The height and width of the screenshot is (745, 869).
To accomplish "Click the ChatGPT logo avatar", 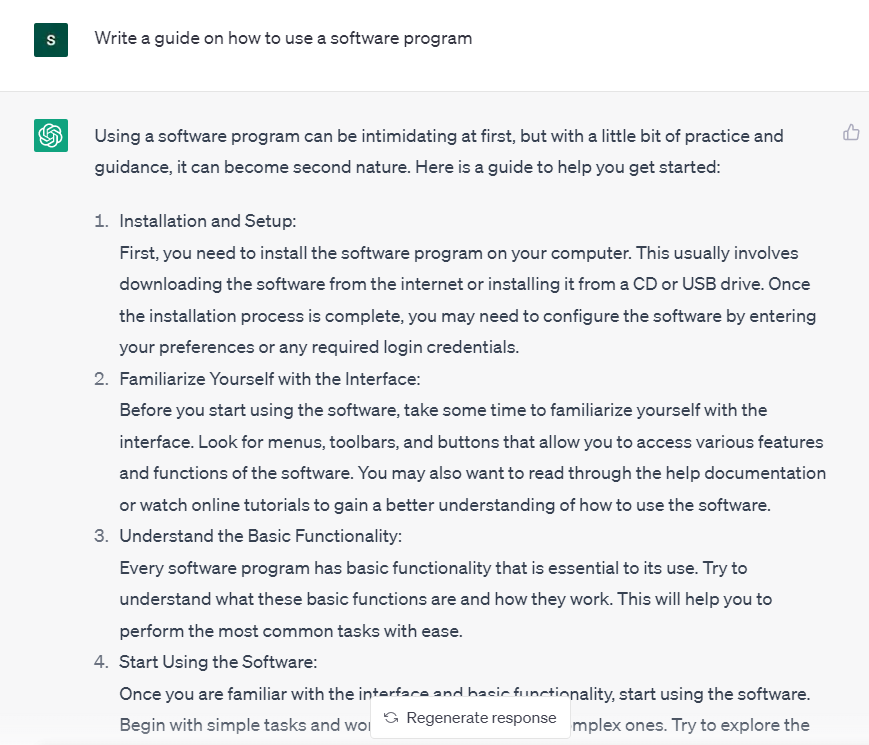I will pos(50,135).
